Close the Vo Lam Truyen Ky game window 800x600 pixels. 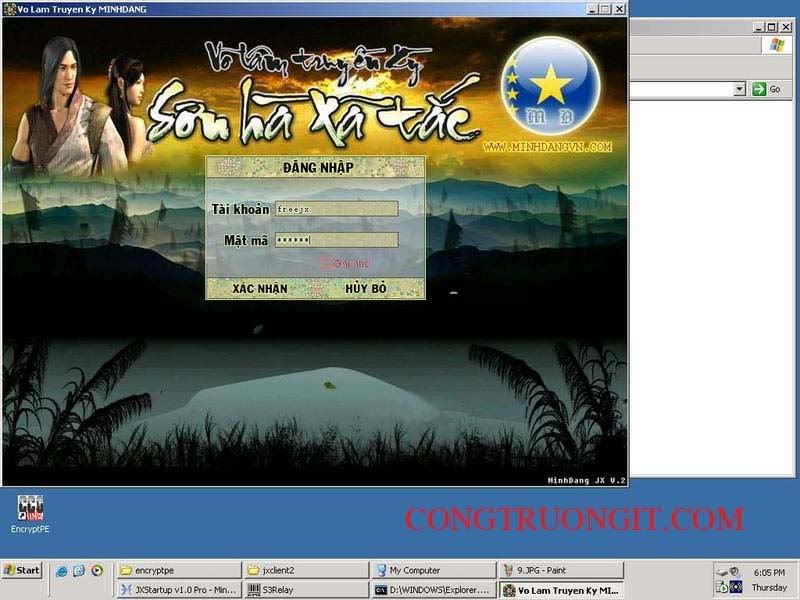tap(619, 9)
